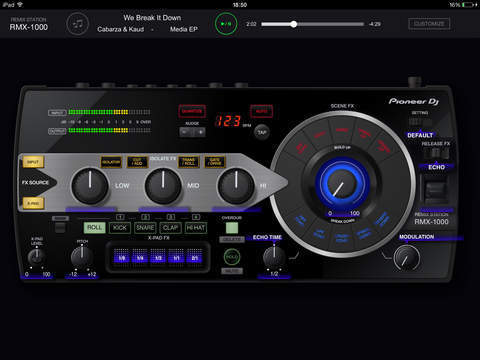480x360 pixels.
Task: Tap the 2/1 beat X-Pad cell
Action: (x=195, y=257)
